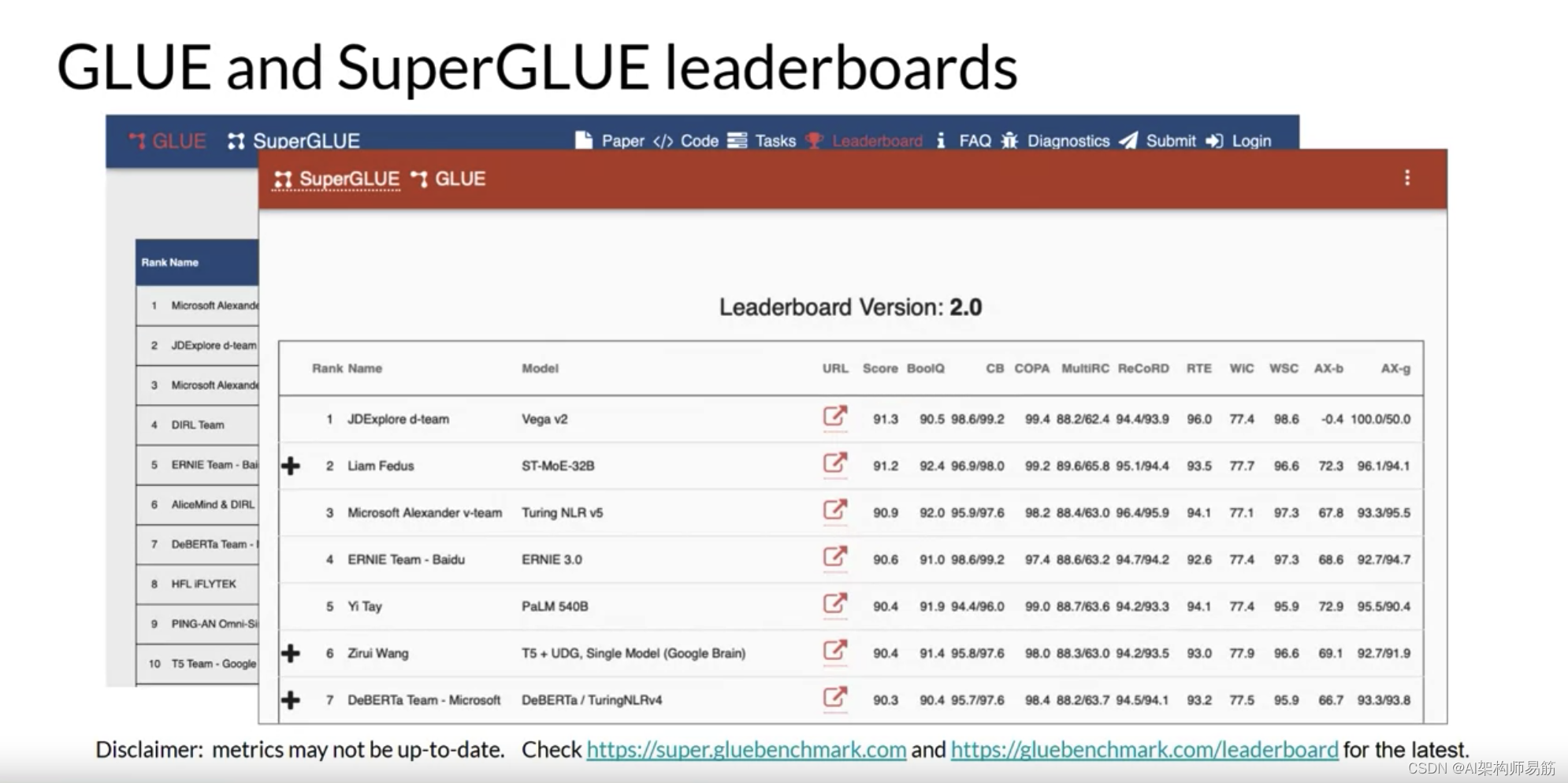Click the Login arrow icon
This screenshot has height=783, width=1568.
[1214, 140]
